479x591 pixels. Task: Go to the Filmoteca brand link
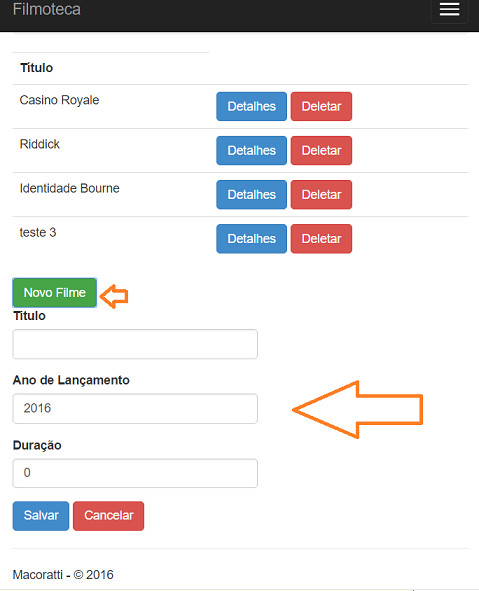(x=46, y=9)
